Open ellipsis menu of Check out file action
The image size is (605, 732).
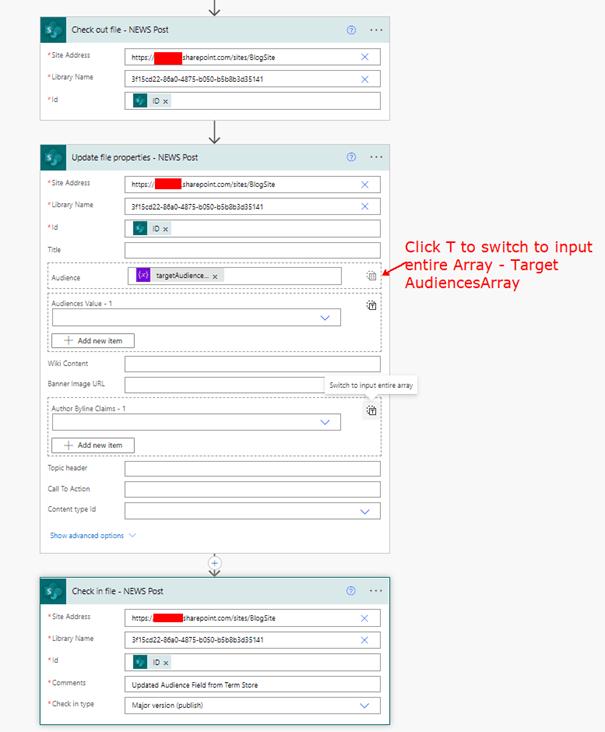click(x=376, y=30)
